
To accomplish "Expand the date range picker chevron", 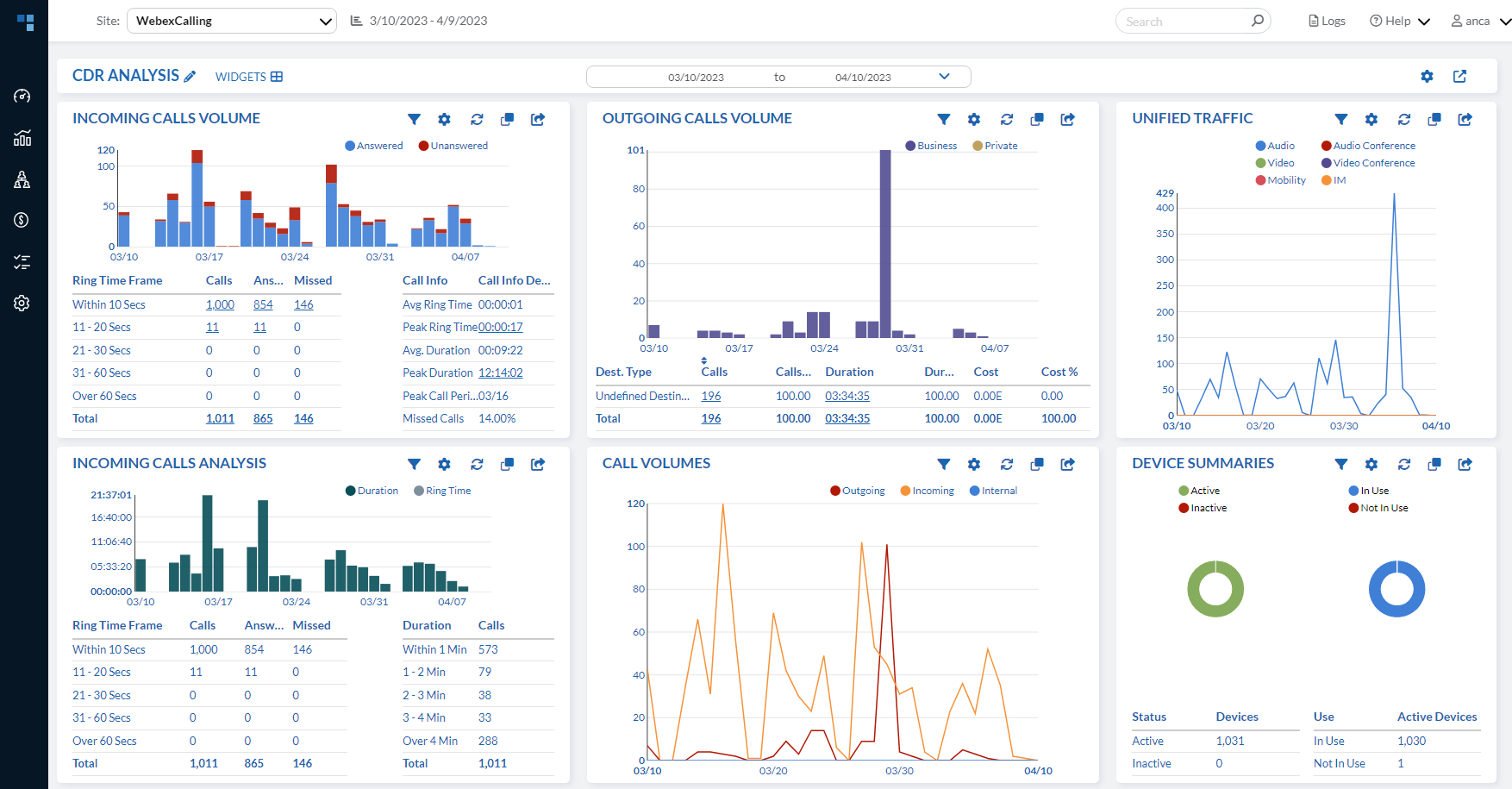I will point(944,77).
